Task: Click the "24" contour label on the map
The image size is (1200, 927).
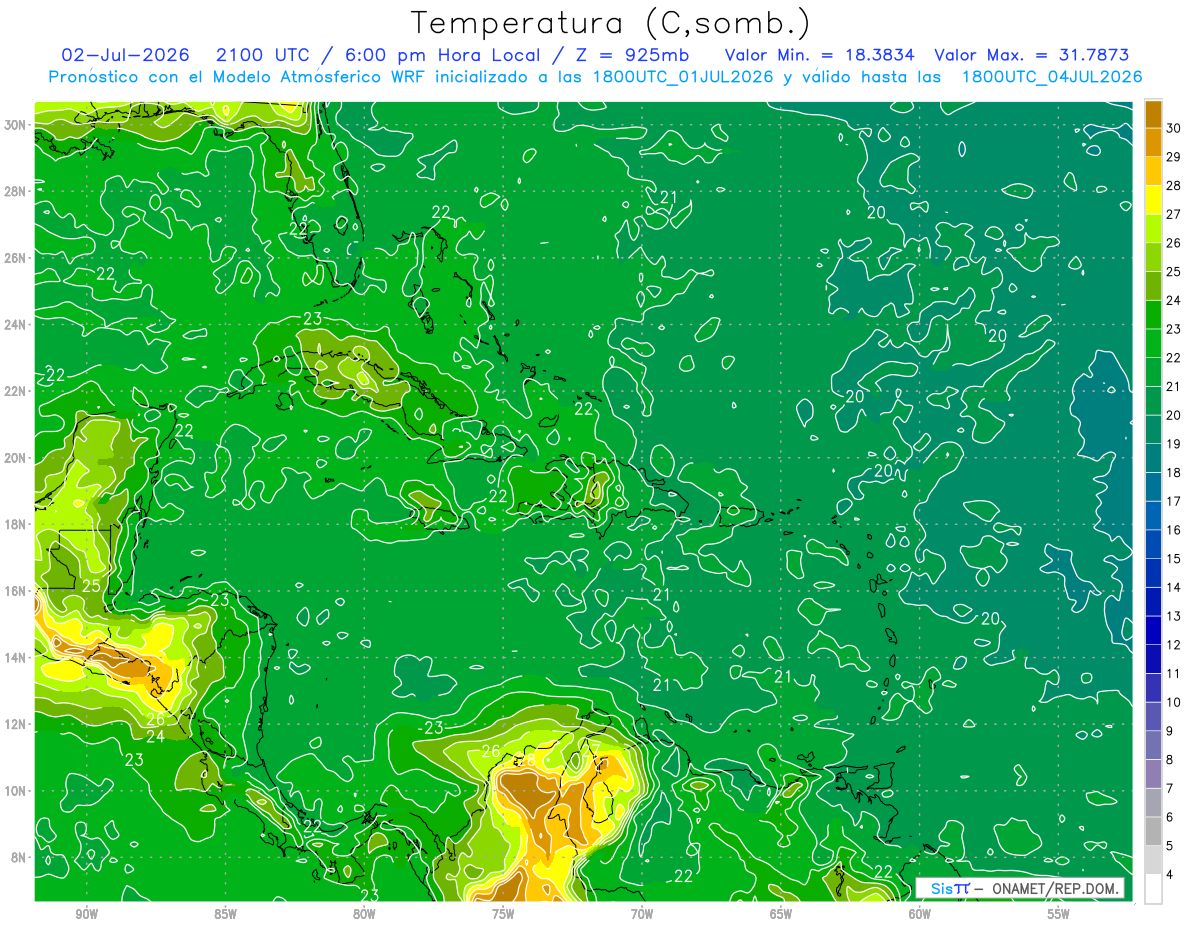Action: (155, 737)
